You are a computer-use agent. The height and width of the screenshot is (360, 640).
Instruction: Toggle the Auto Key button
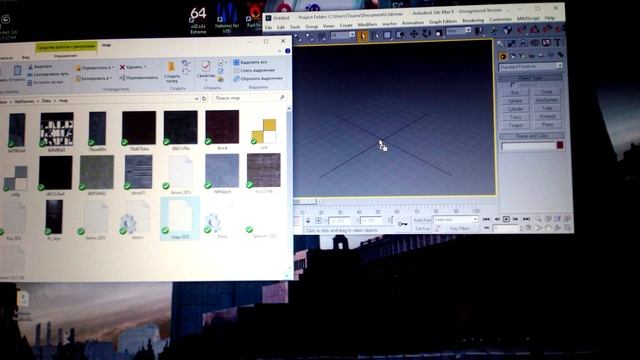tap(422, 220)
